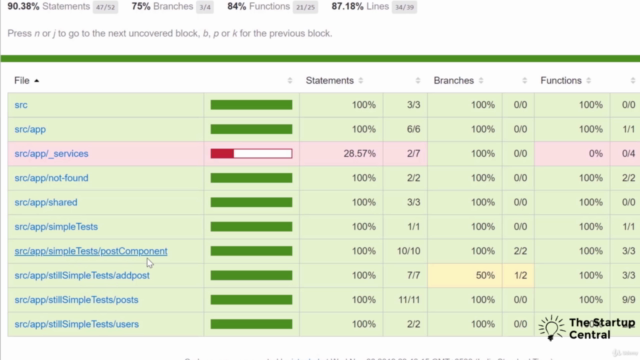This screenshot has width=640, height=360.
Task: Click the 34/39 lines summary badge
Action: (404, 7)
